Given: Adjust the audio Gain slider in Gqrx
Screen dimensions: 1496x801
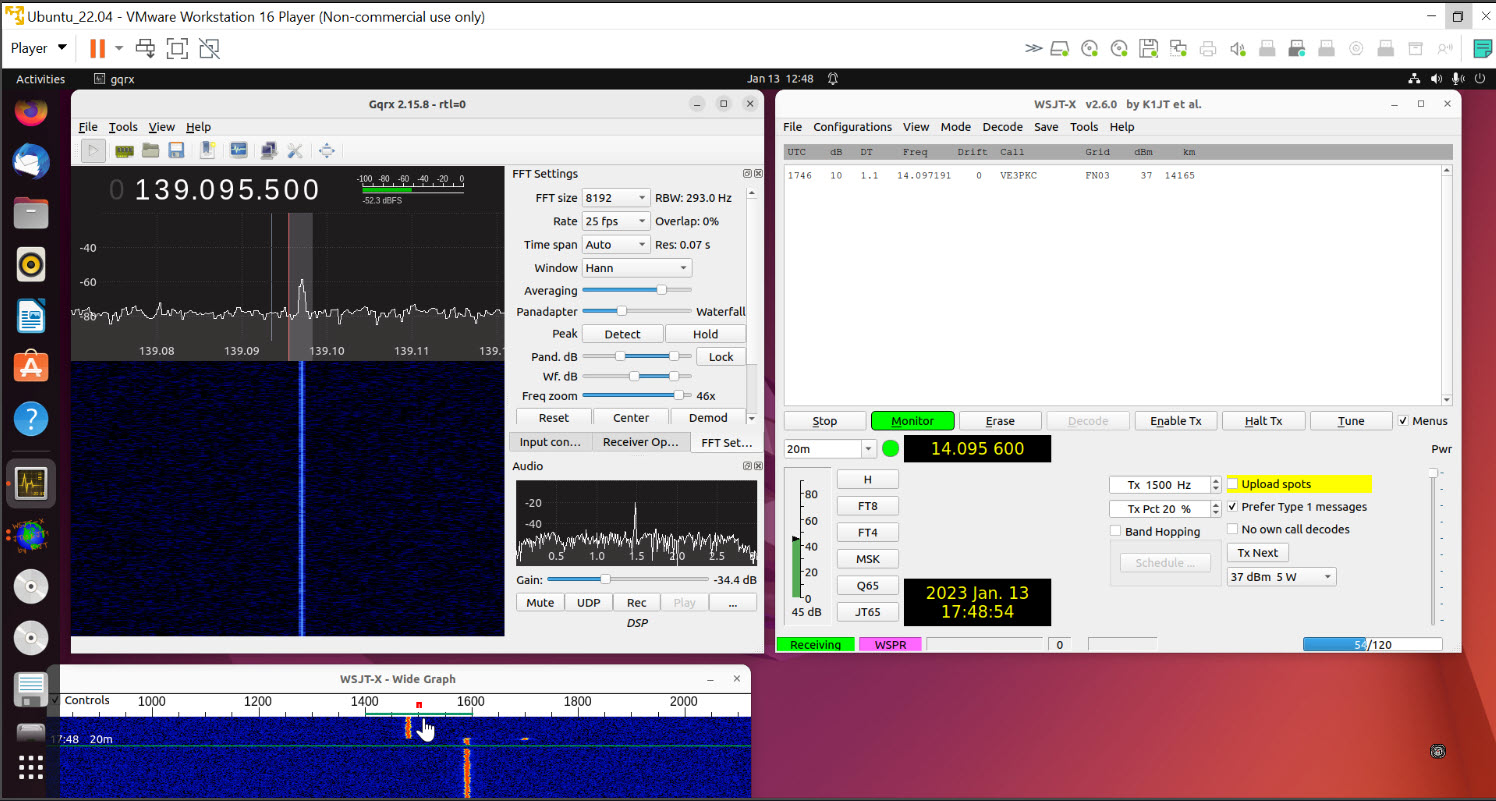Looking at the screenshot, I should [x=604, y=578].
